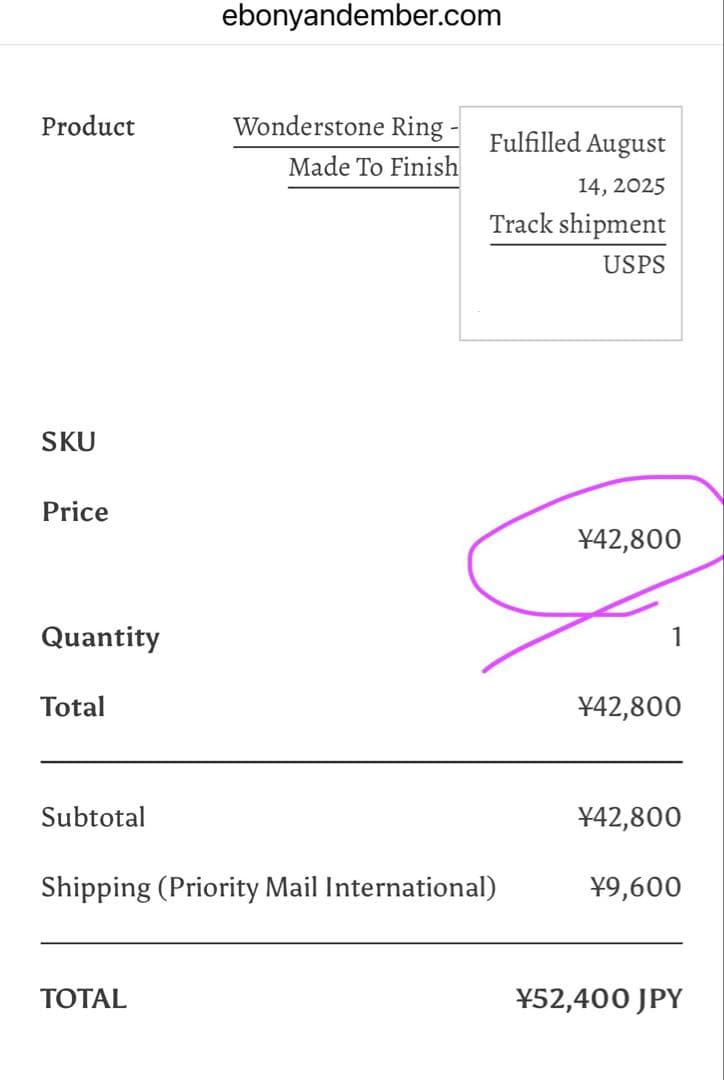Select the USPS carrier label
Viewport: 724px width, 1080px height.
(634, 265)
